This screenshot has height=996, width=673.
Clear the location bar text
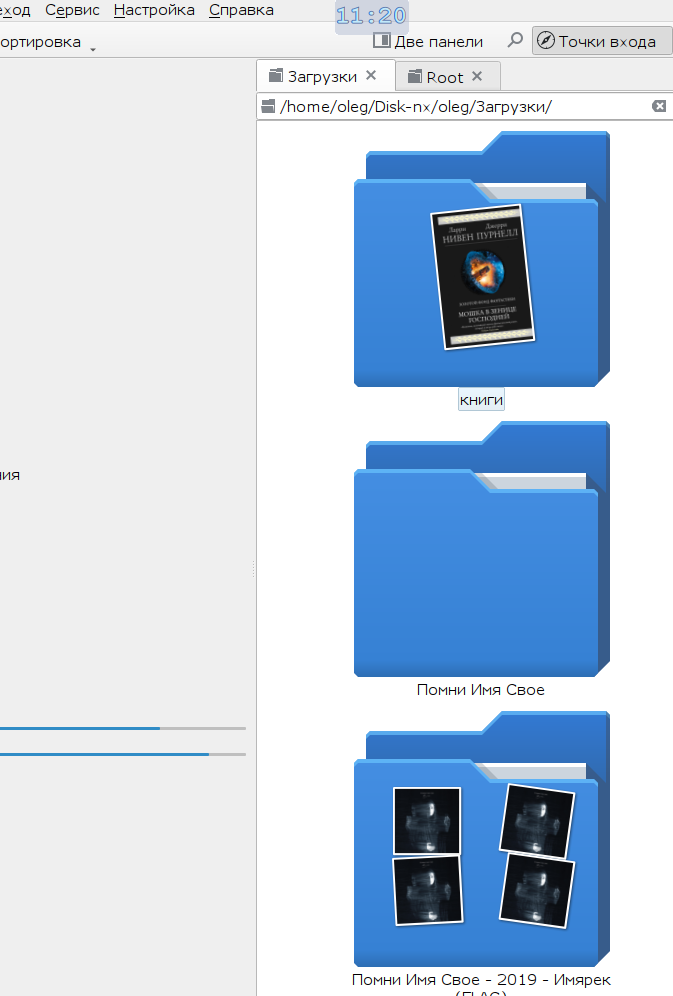[x=659, y=106]
